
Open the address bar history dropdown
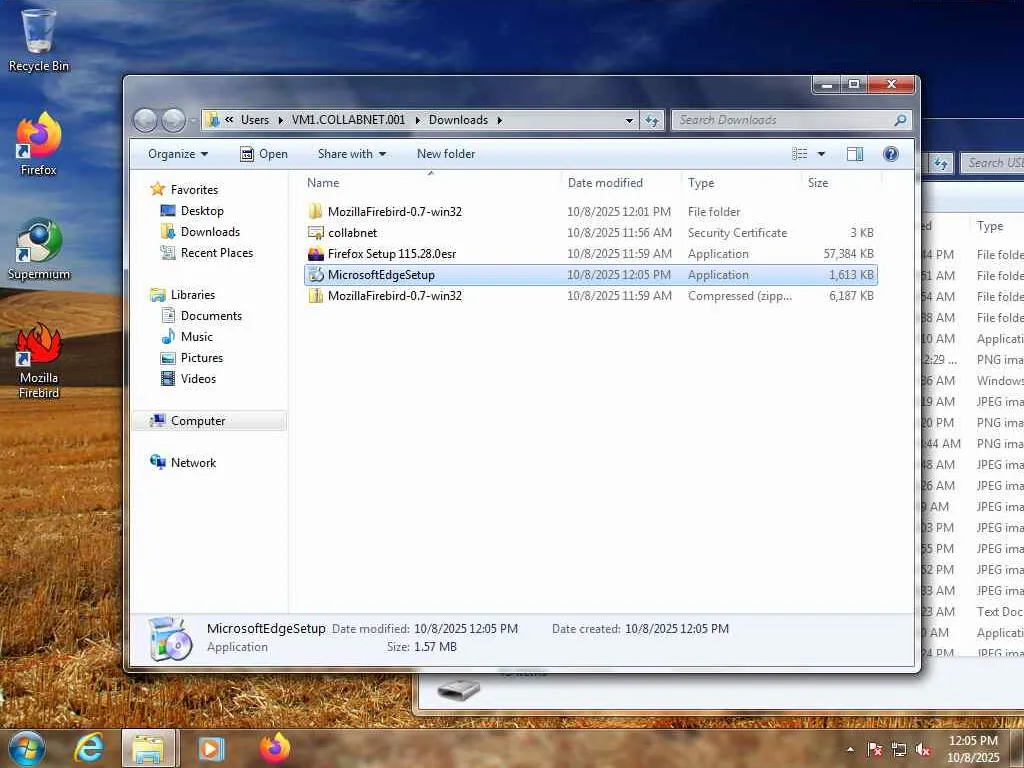point(629,120)
